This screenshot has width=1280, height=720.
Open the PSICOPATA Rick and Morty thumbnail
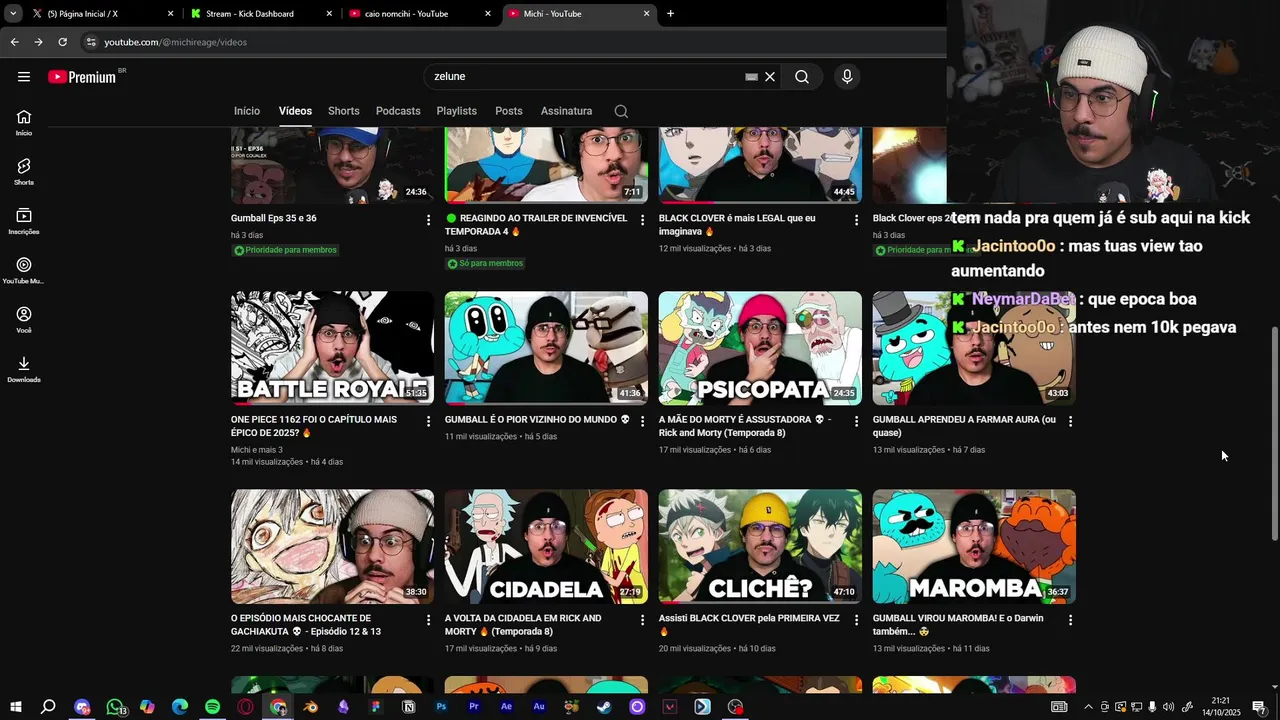[760, 348]
